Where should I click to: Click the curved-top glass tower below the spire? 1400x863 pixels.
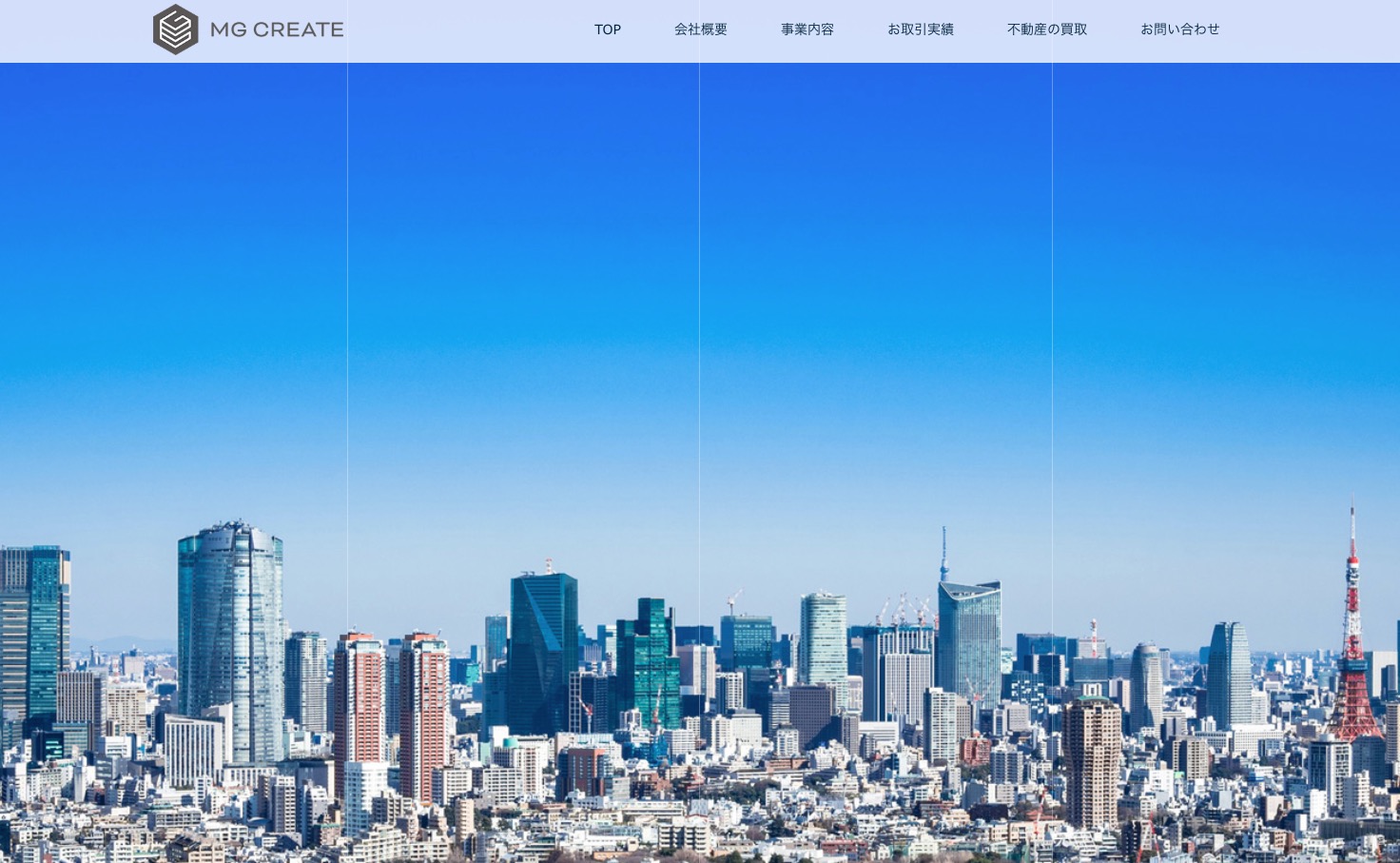coord(969,642)
